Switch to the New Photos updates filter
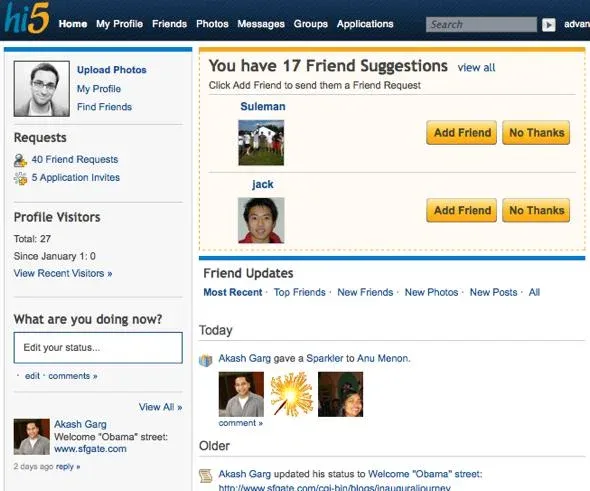Screen dimensions: 590x491 (431, 292)
